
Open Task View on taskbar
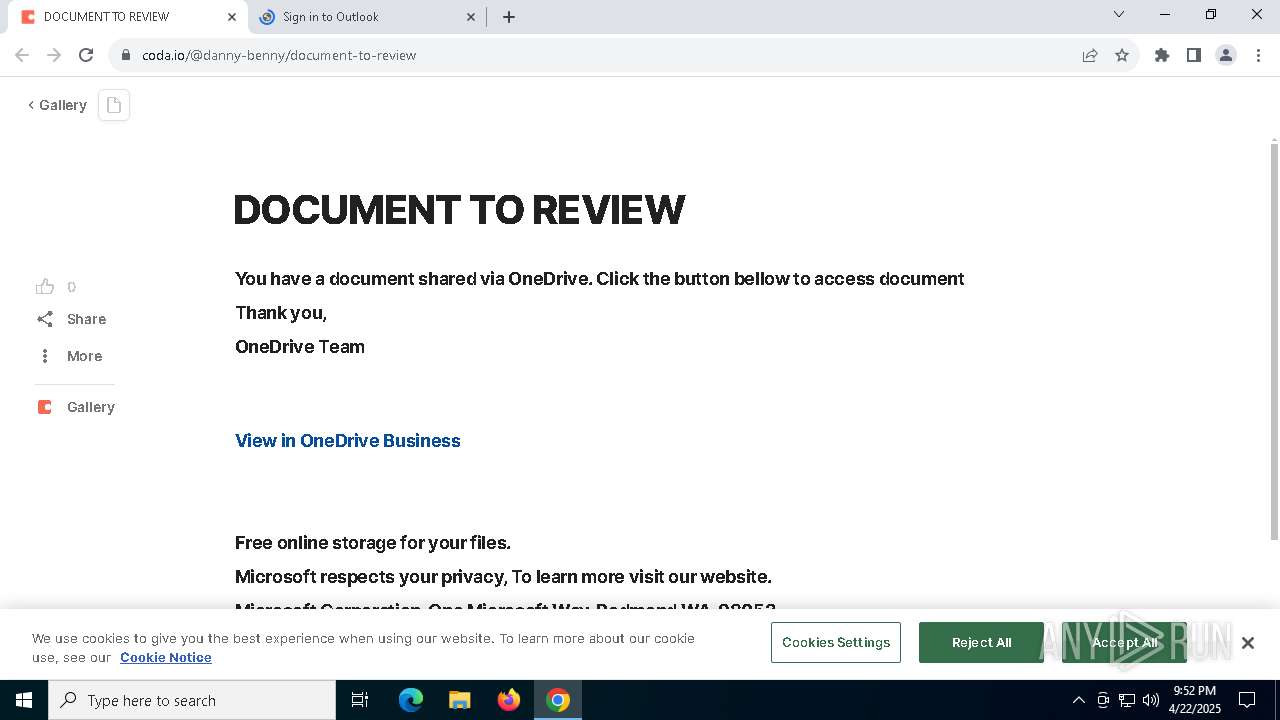pyautogui.click(x=360, y=700)
